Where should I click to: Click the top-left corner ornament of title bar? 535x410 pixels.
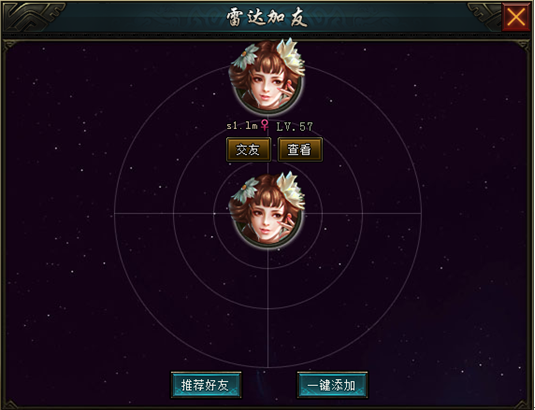pos(32,16)
